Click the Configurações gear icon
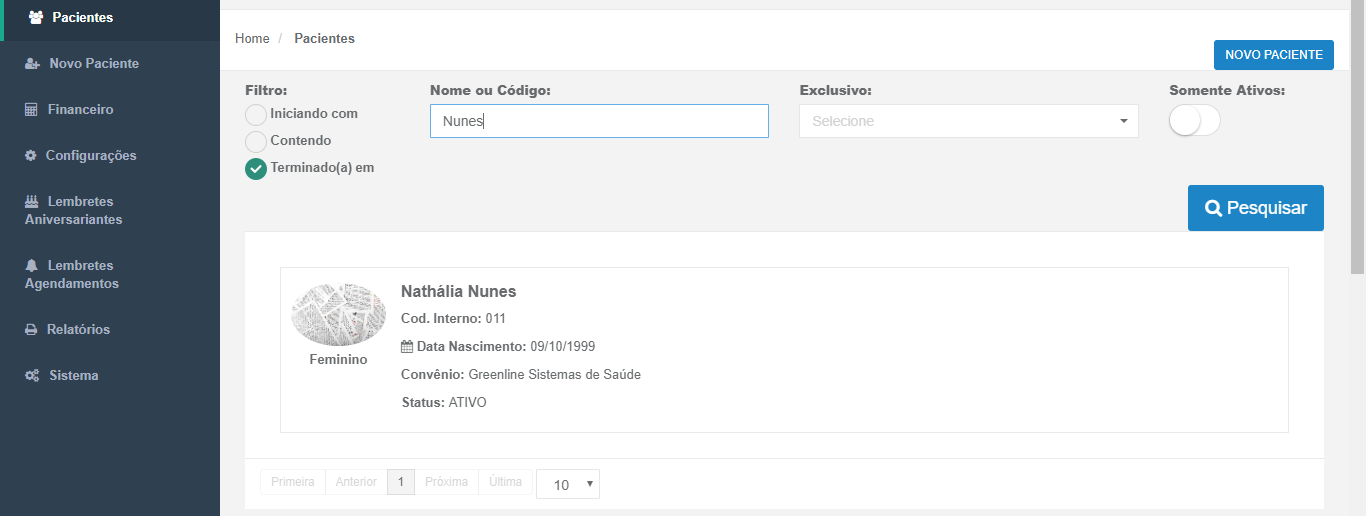 click(x=31, y=156)
